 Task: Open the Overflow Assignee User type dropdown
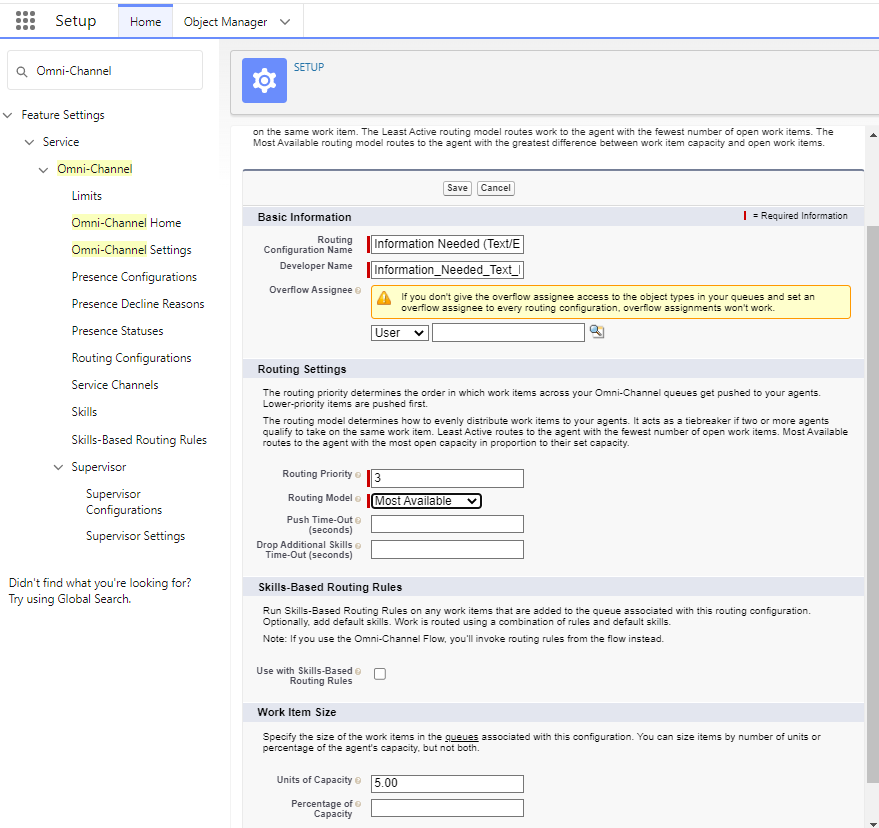pos(399,333)
